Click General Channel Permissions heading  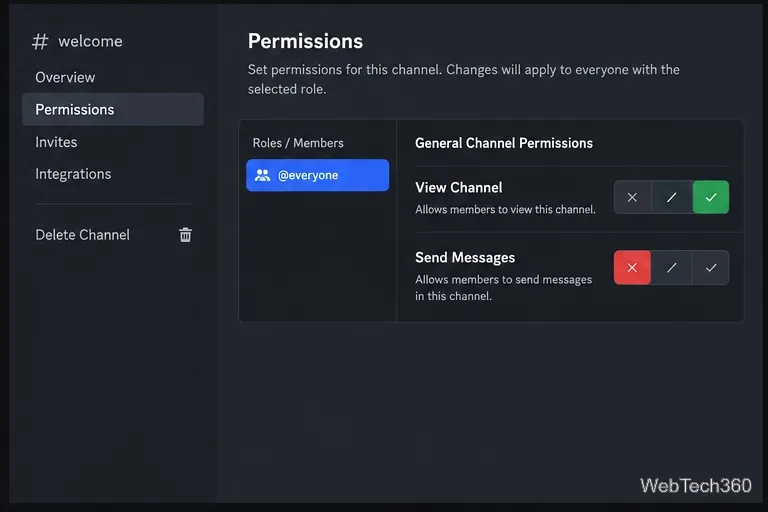coord(504,143)
